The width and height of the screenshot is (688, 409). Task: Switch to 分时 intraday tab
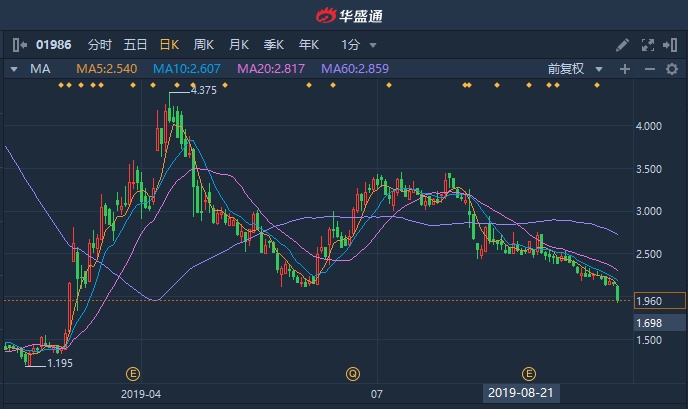pyautogui.click(x=100, y=45)
